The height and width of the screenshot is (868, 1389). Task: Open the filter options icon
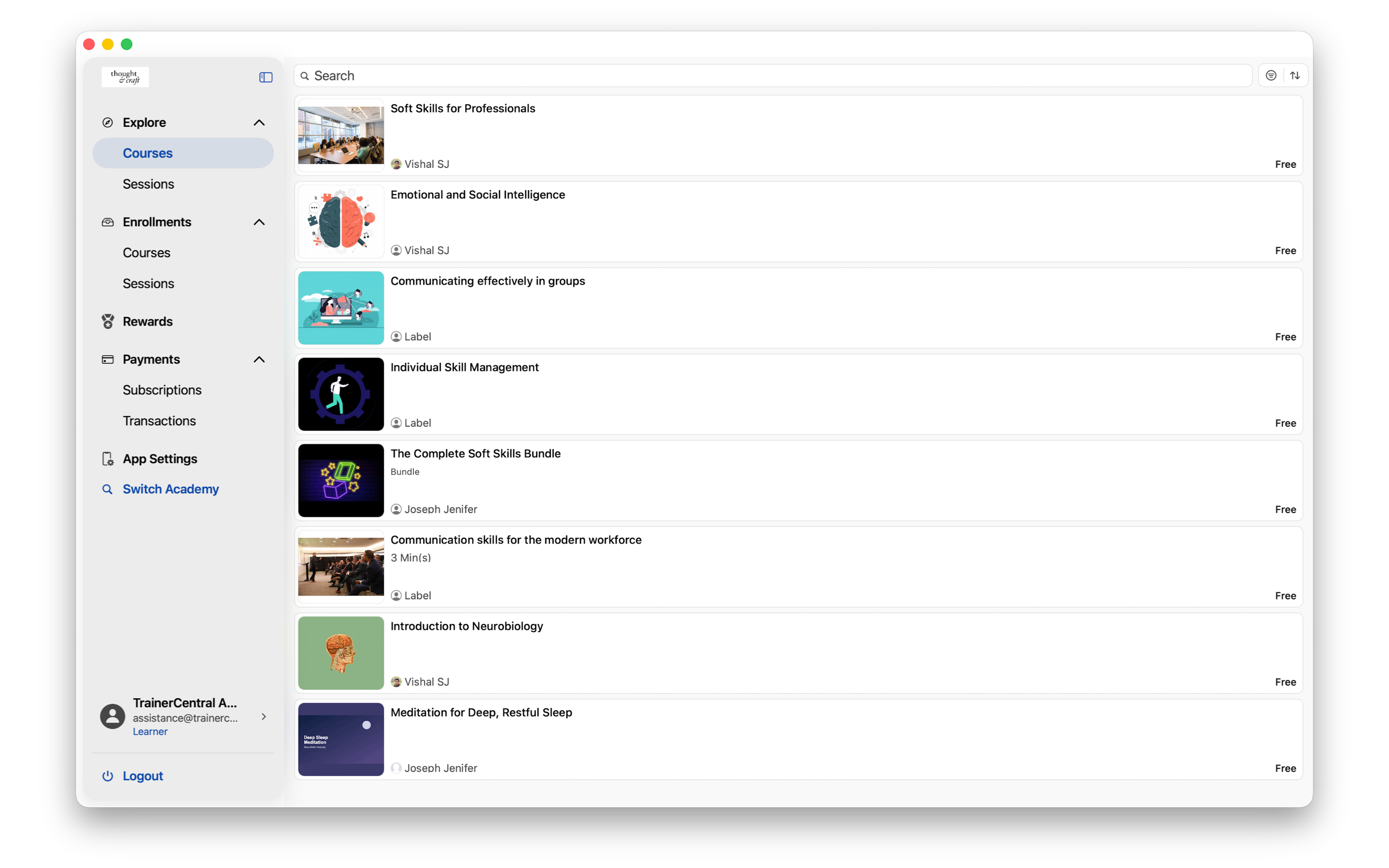tap(1271, 76)
